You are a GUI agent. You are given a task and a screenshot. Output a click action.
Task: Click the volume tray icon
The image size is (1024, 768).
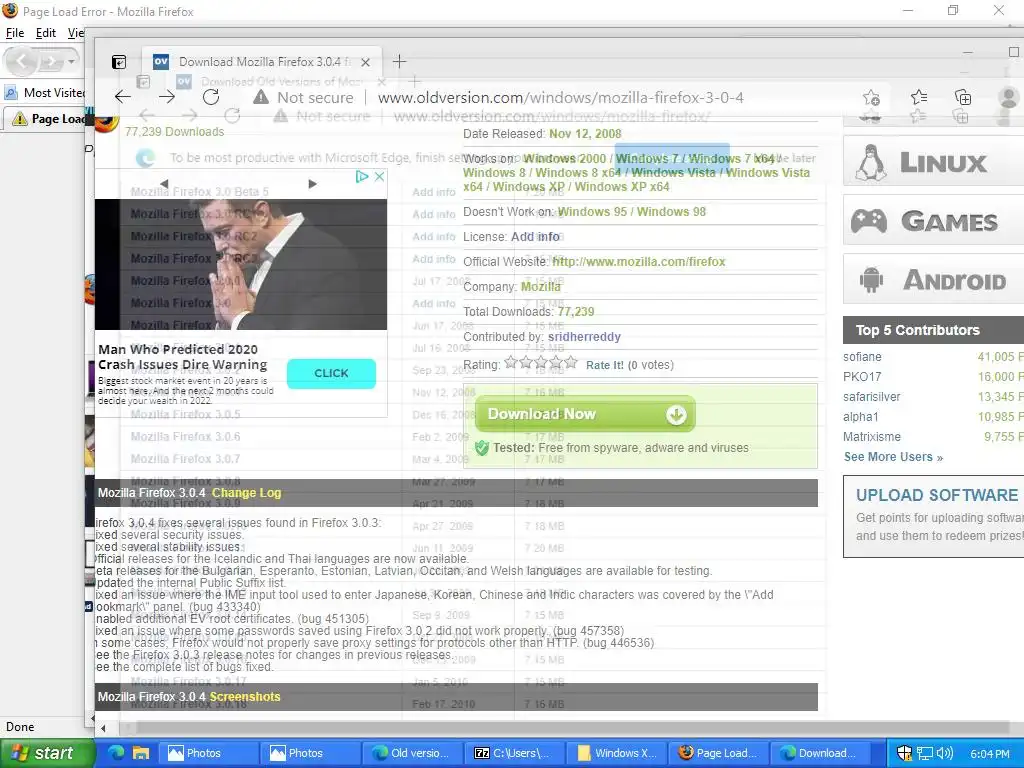(x=944, y=753)
